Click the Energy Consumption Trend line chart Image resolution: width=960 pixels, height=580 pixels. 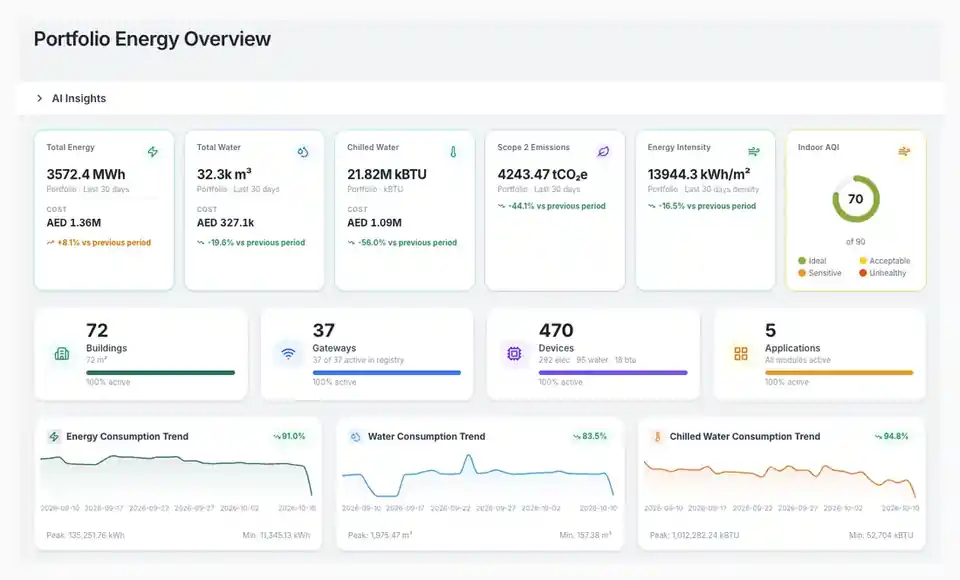(176, 476)
